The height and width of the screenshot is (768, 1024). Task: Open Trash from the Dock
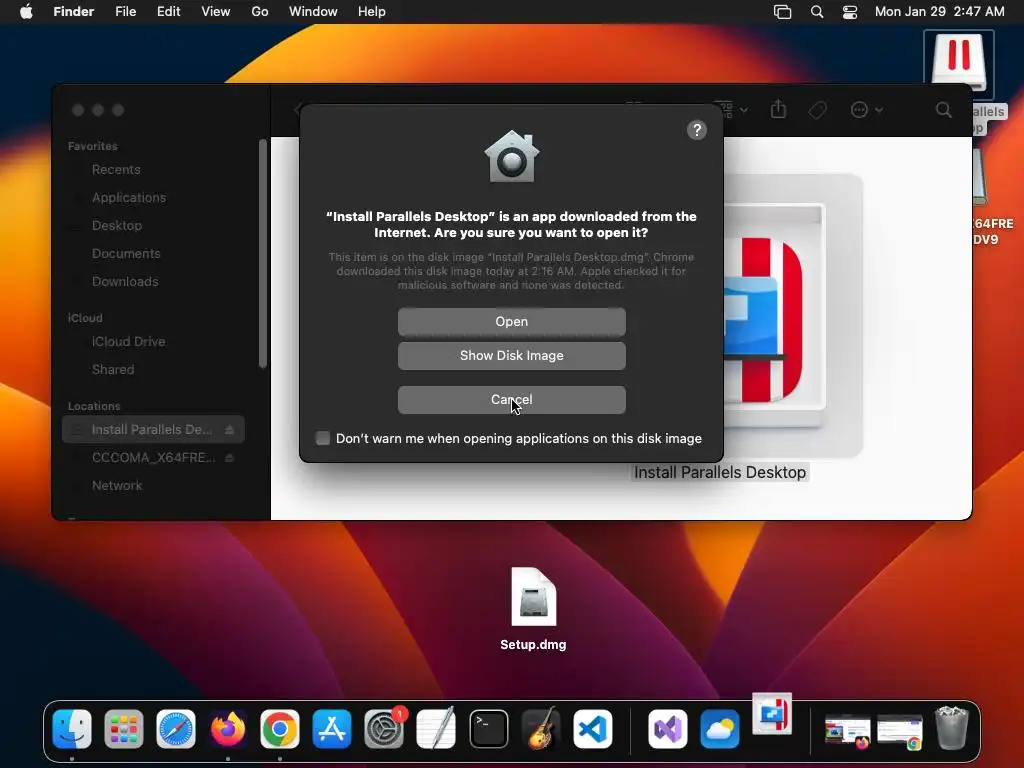click(952, 728)
